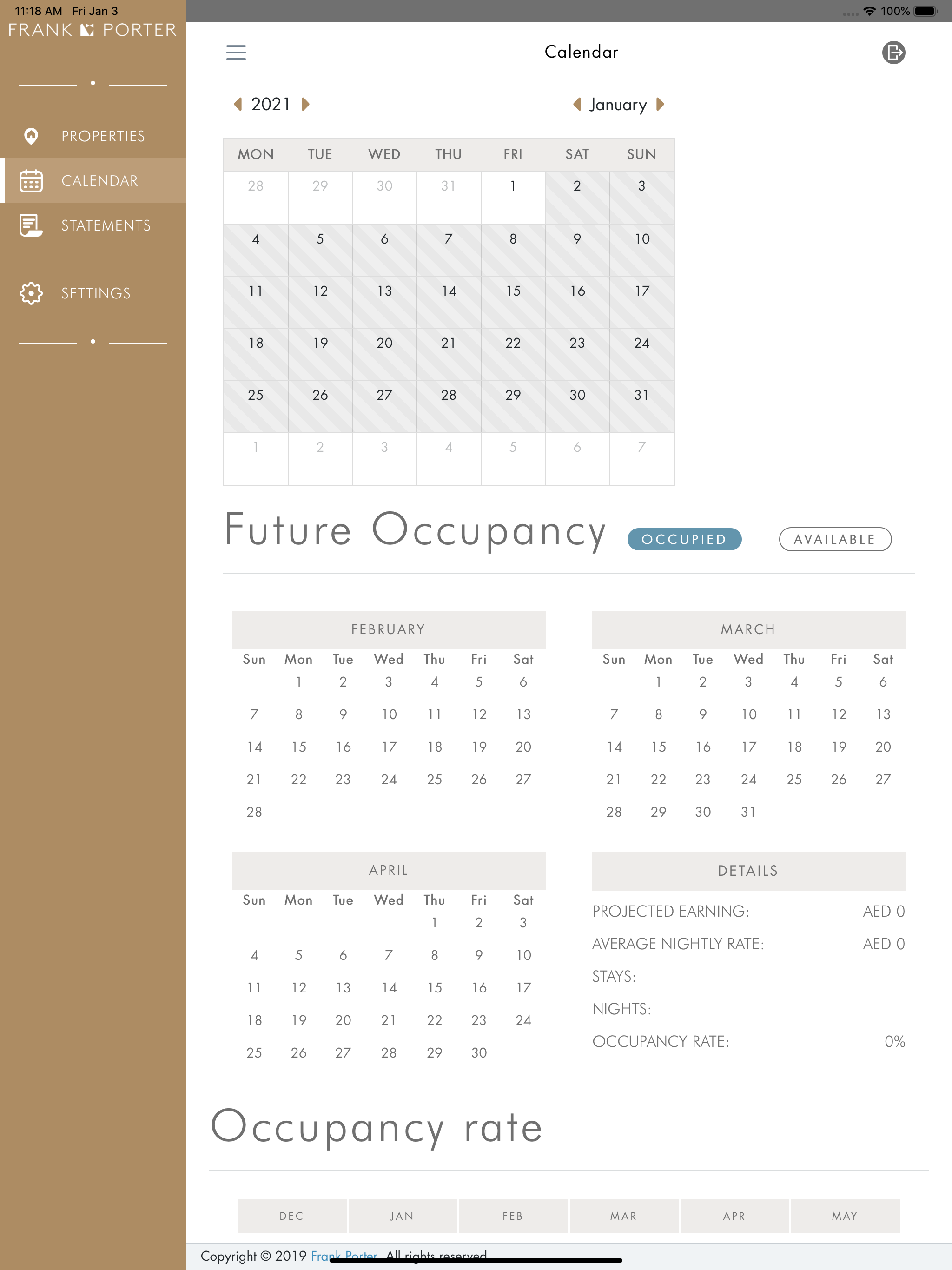Select April 15 in mini calendar

[434, 987]
